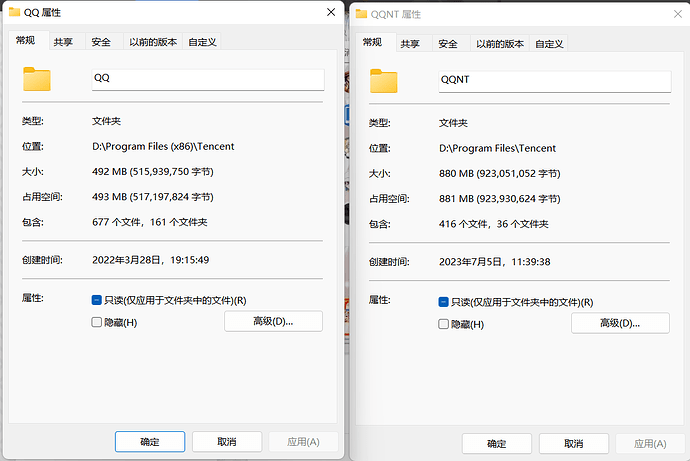Click the large QQNT folder icon
The width and height of the screenshot is (690, 461).
(384, 80)
